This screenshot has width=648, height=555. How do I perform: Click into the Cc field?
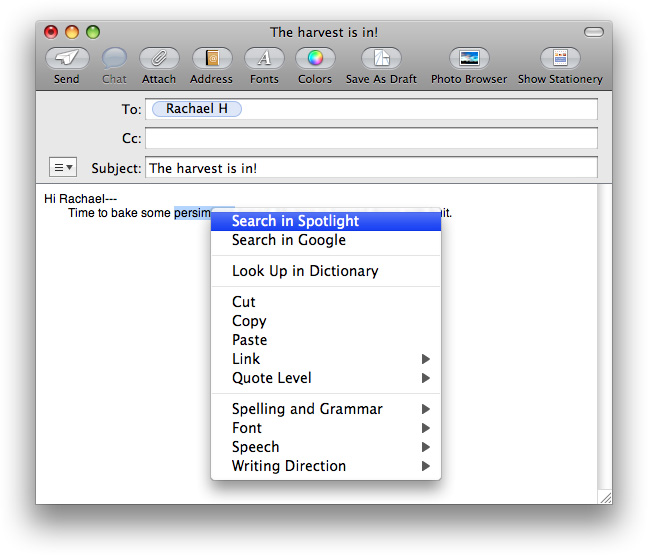point(371,138)
